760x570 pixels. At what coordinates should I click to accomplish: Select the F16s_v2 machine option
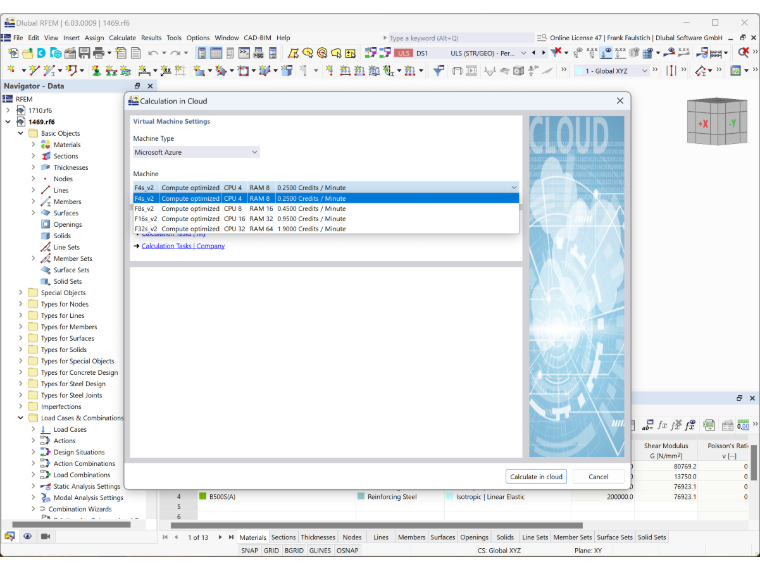326,219
